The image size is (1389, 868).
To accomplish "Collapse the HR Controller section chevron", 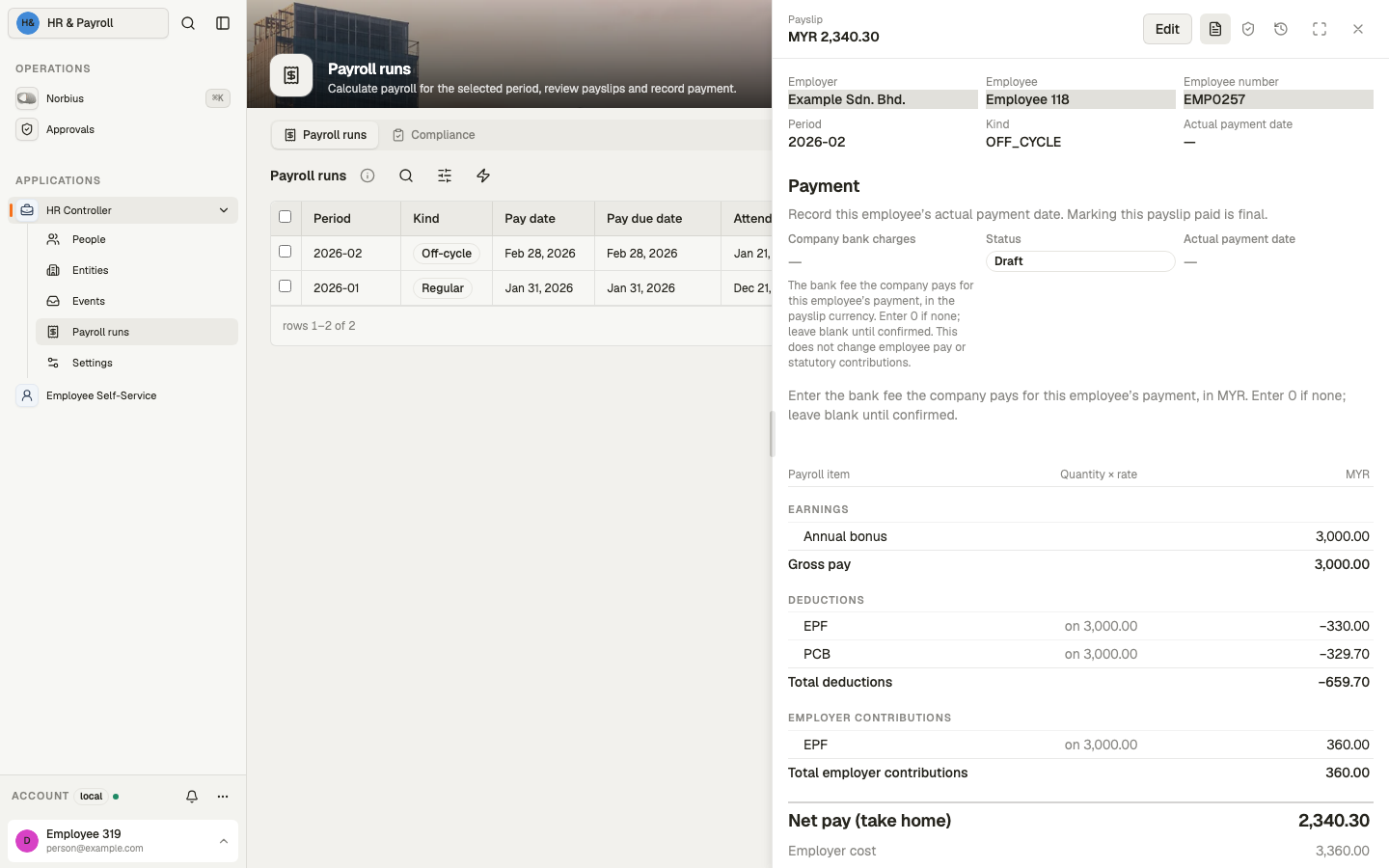I will 224,210.
